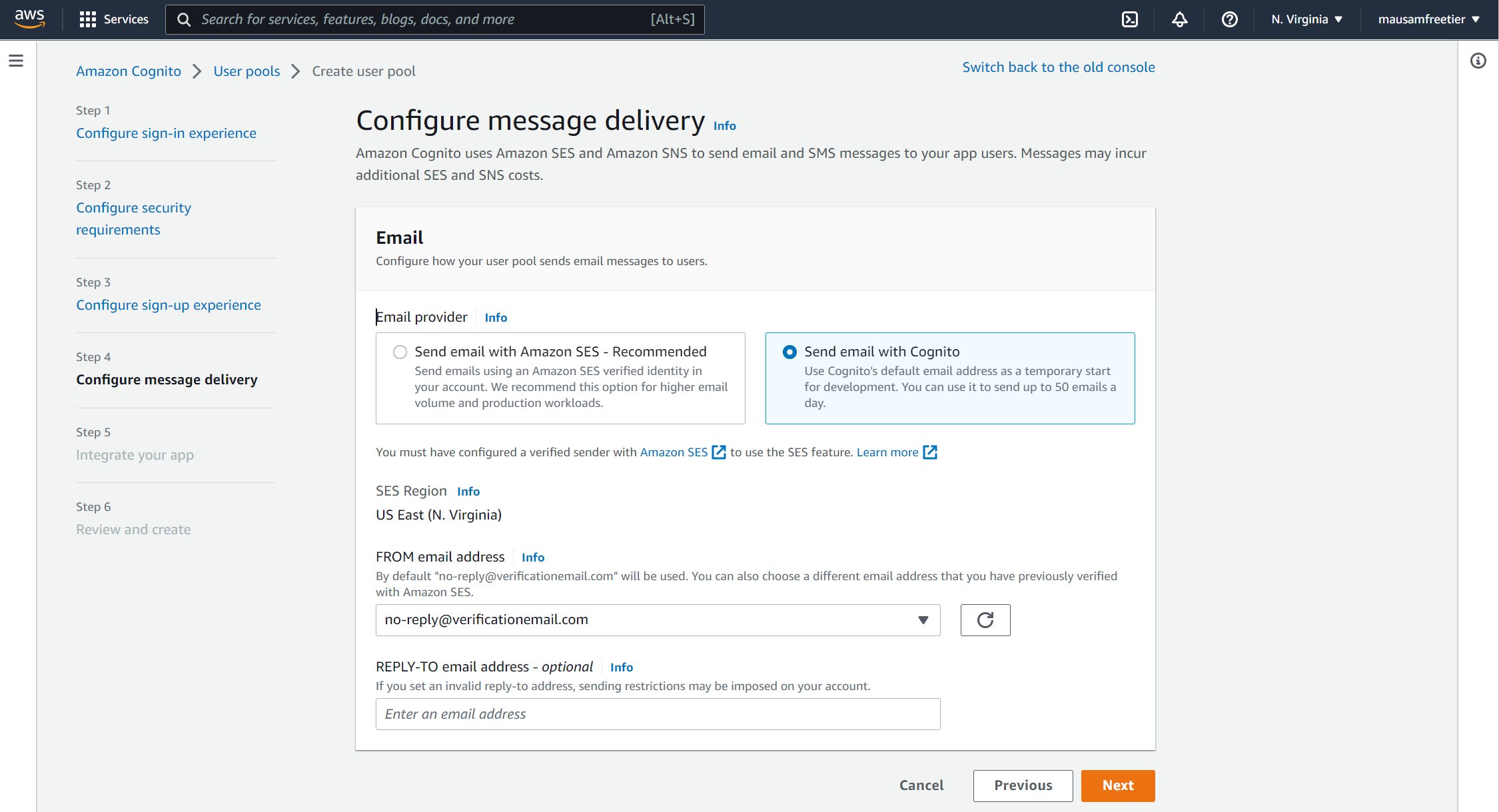Open the Services grid menu
The width and height of the screenshot is (1499, 812).
click(113, 19)
